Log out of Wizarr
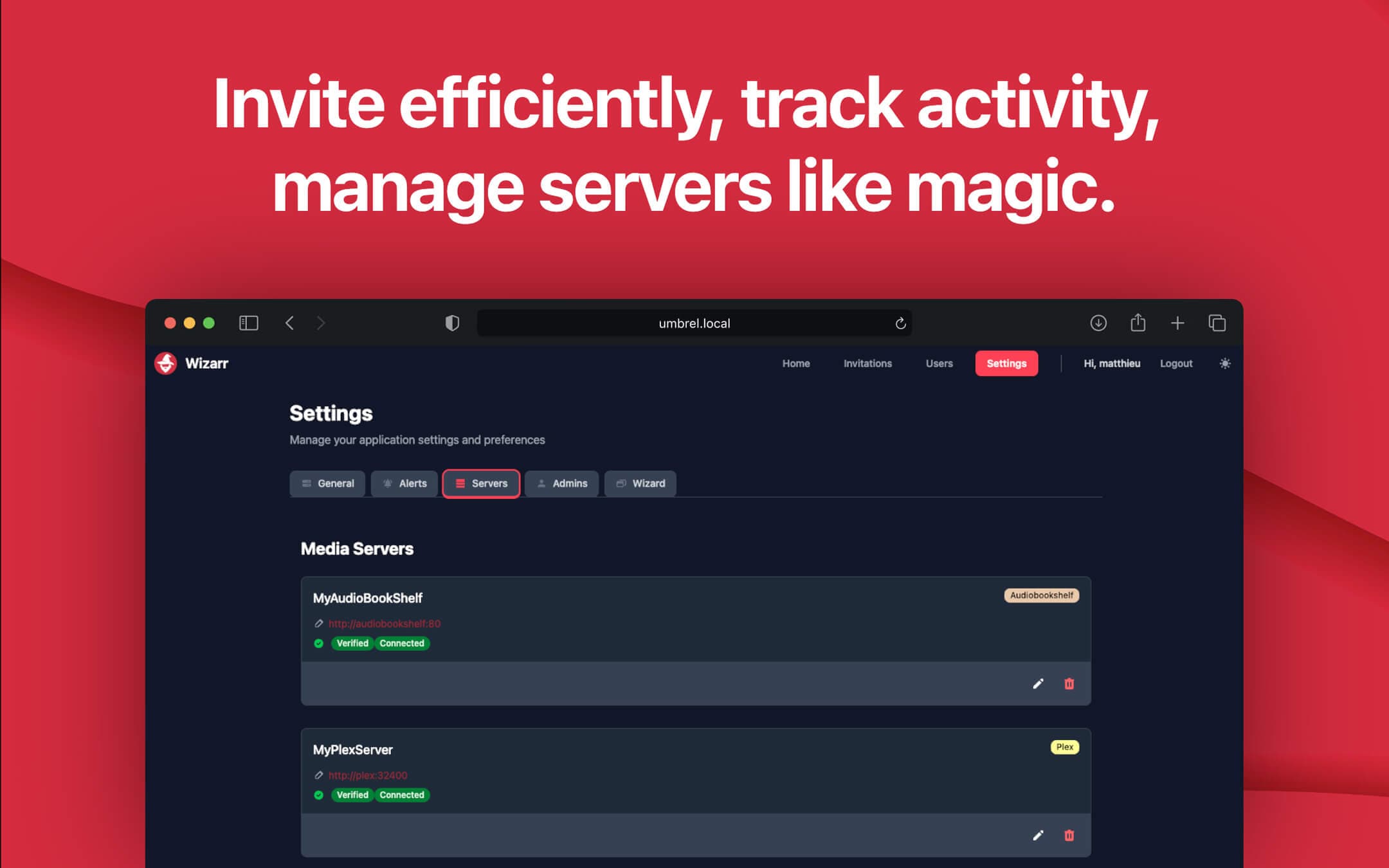Image resolution: width=1389 pixels, height=868 pixels. point(1176,363)
